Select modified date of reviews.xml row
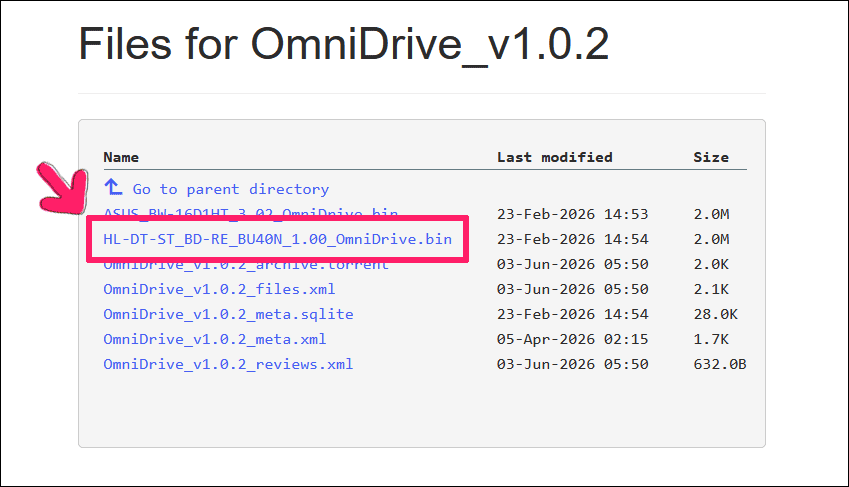 [x=572, y=364]
